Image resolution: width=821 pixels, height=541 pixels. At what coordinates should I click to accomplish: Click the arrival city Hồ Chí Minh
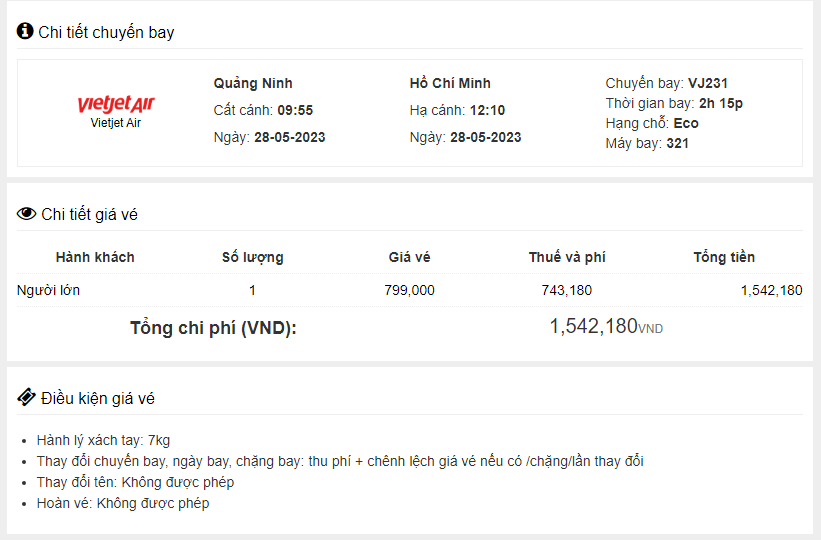click(450, 83)
